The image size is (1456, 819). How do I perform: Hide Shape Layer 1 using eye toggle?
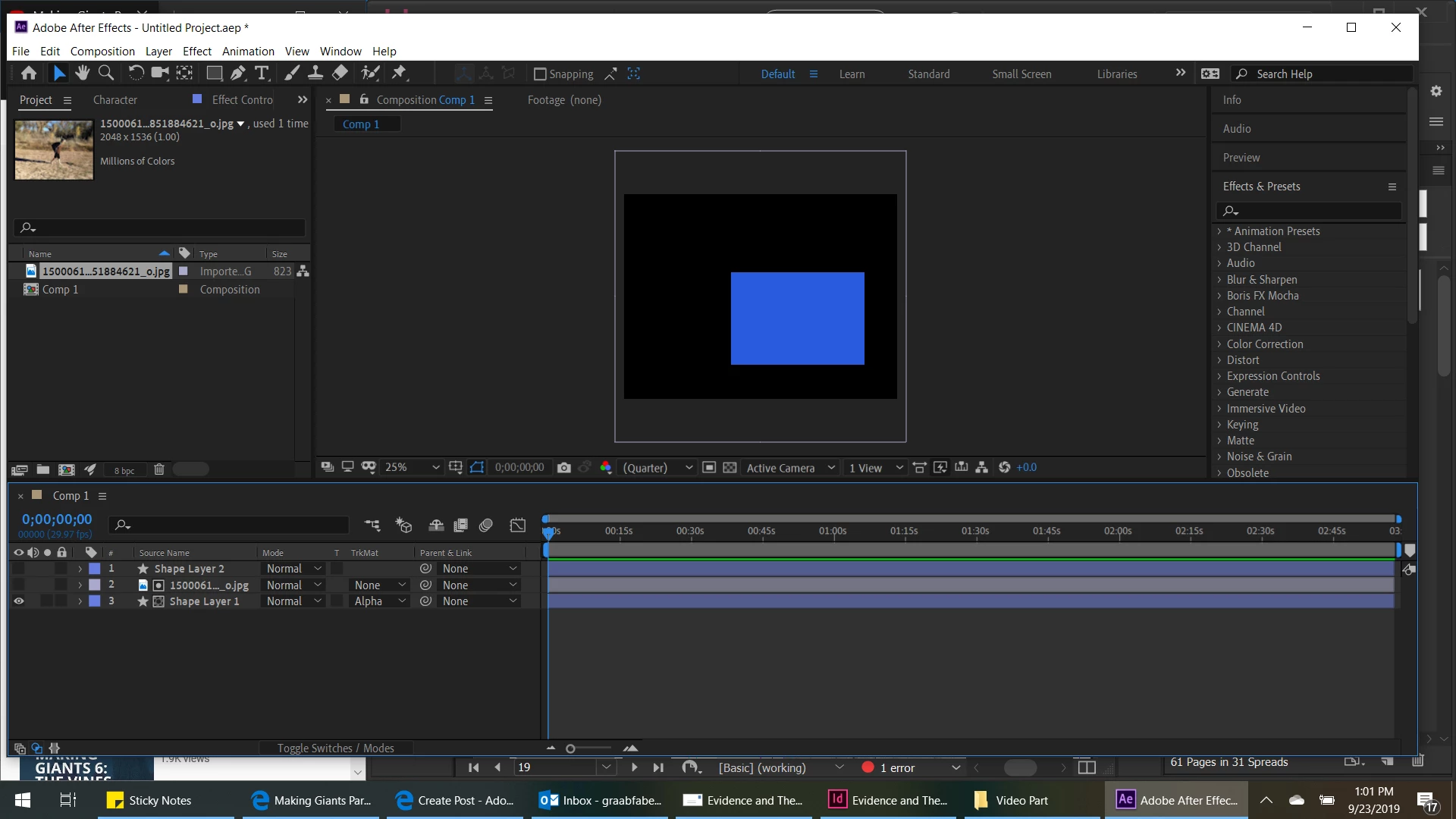19,601
